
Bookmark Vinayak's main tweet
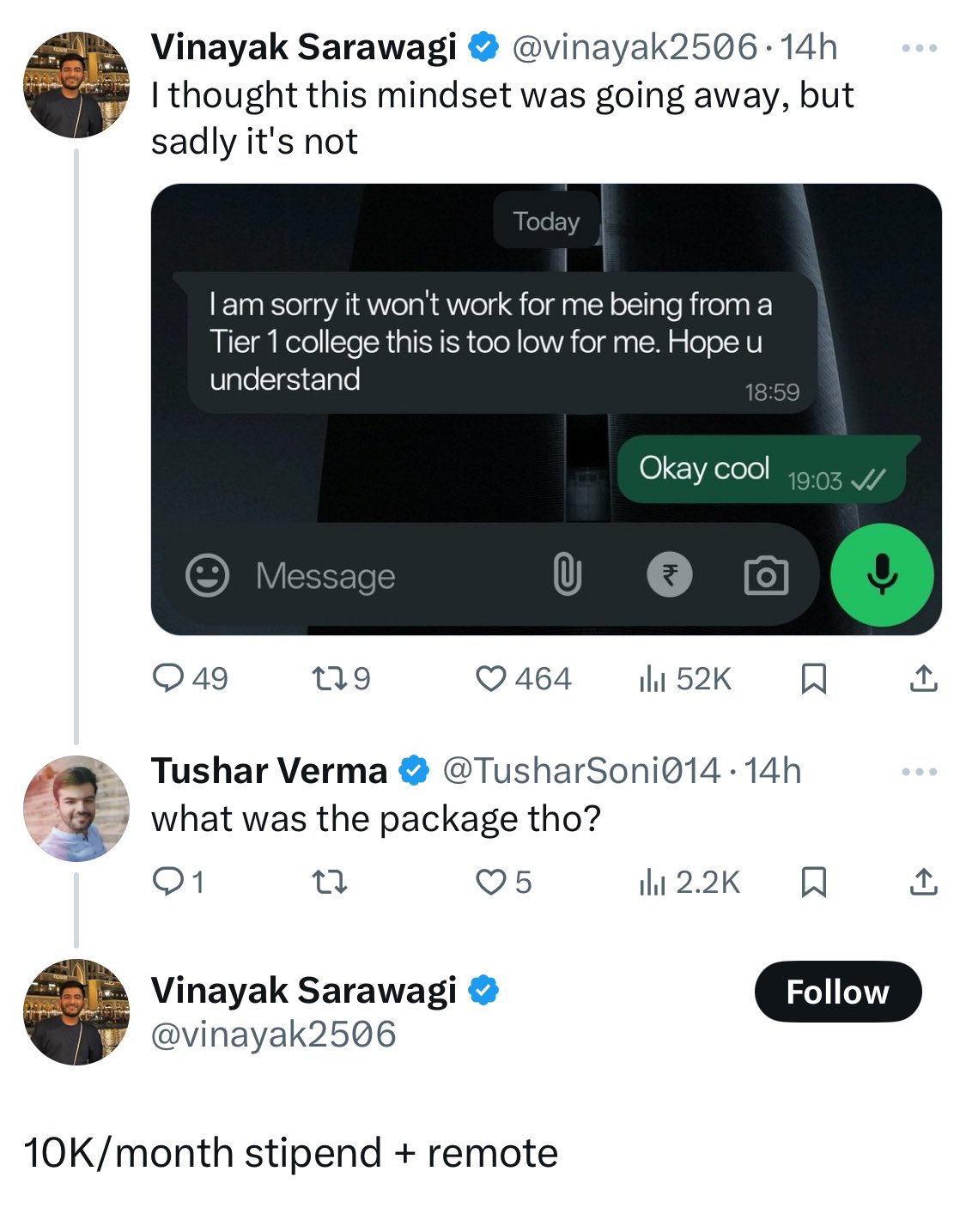[x=813, y=679]
